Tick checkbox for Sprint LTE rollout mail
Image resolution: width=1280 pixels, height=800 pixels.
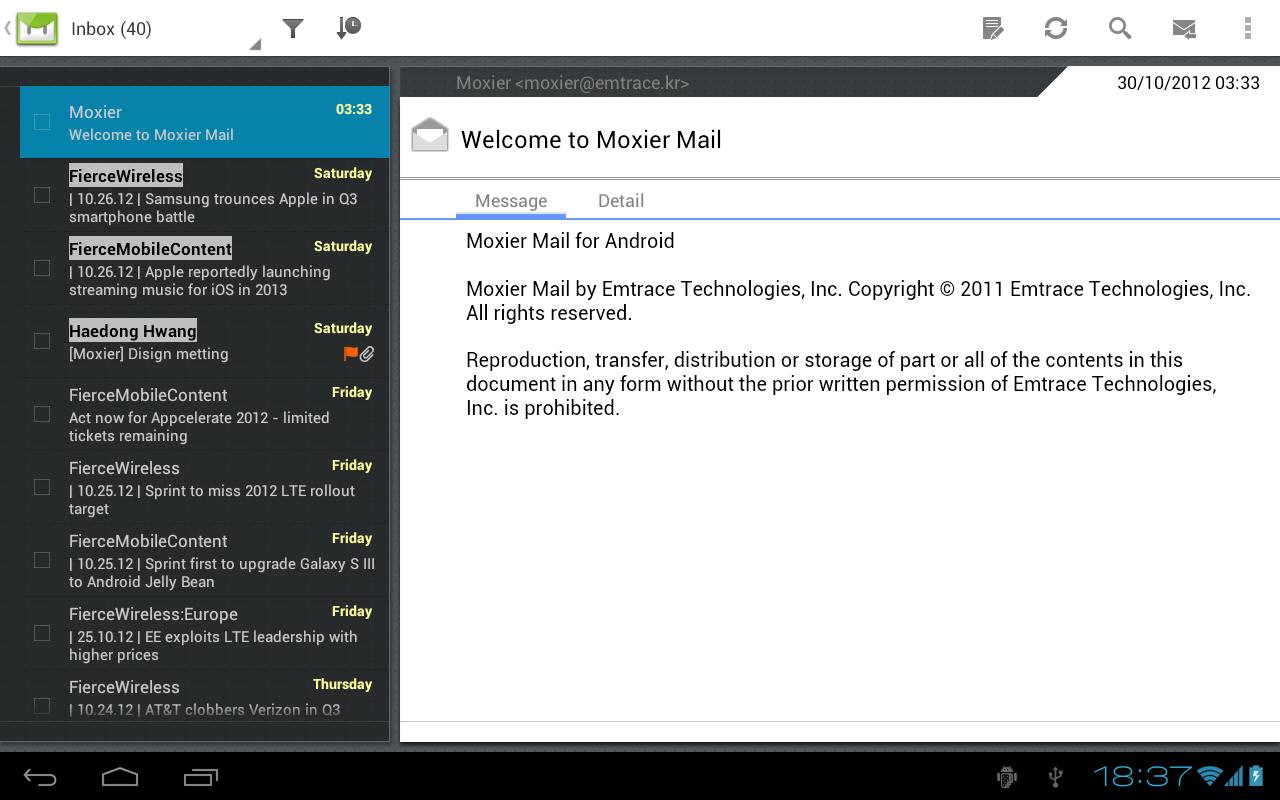point(42,487)
